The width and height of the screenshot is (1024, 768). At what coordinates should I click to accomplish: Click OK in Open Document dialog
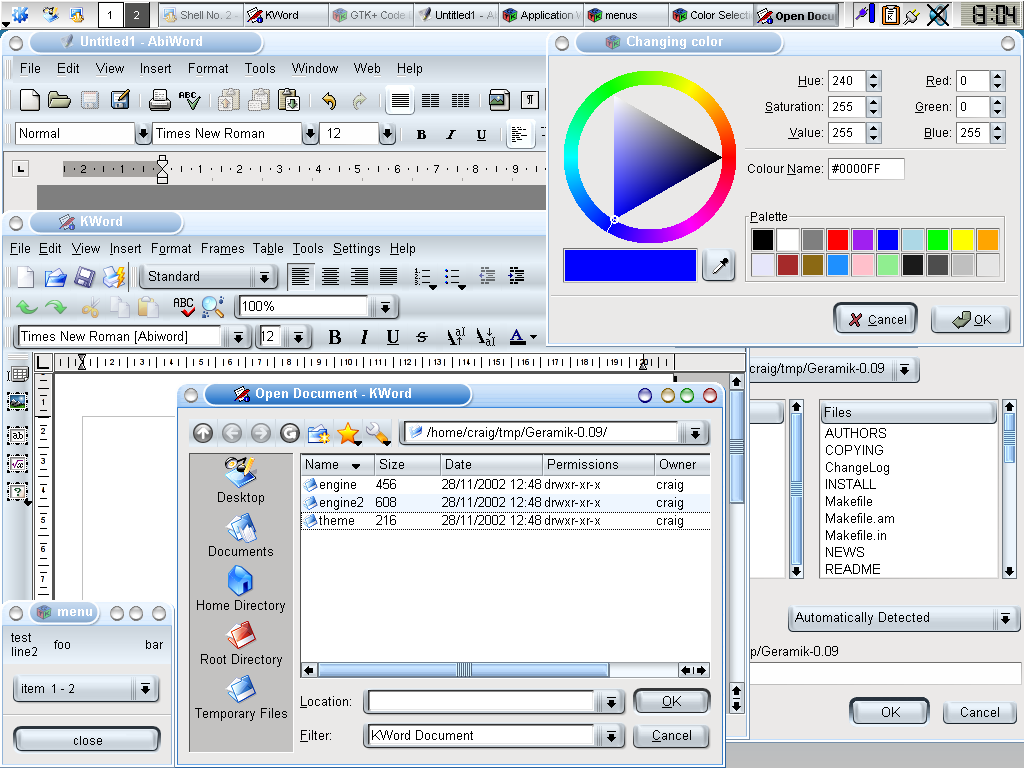pyautogui.click(x=671, y=701)
